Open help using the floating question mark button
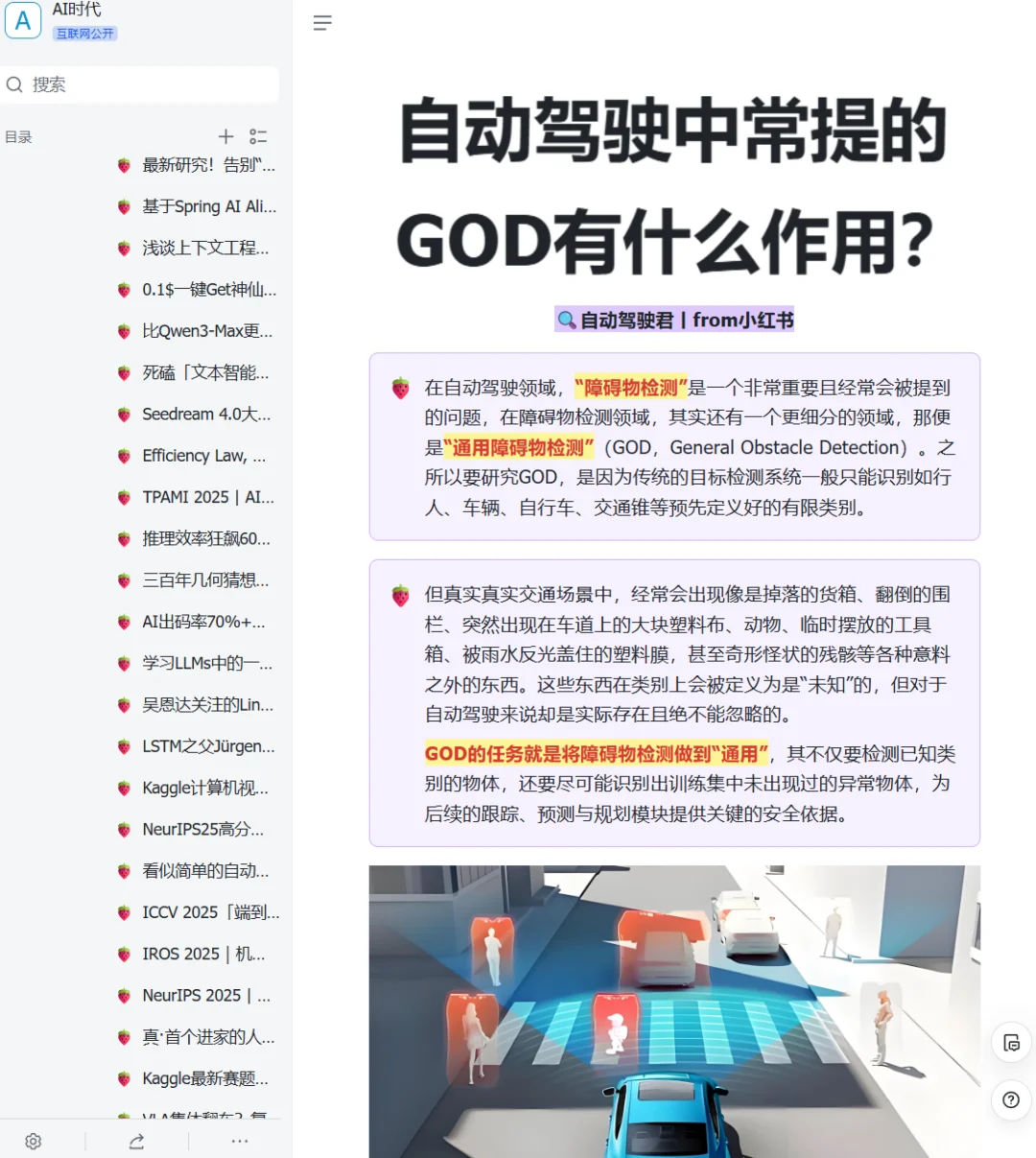The width and height of the screenshot is (1036, 1158). (x=1009, y=1100)
